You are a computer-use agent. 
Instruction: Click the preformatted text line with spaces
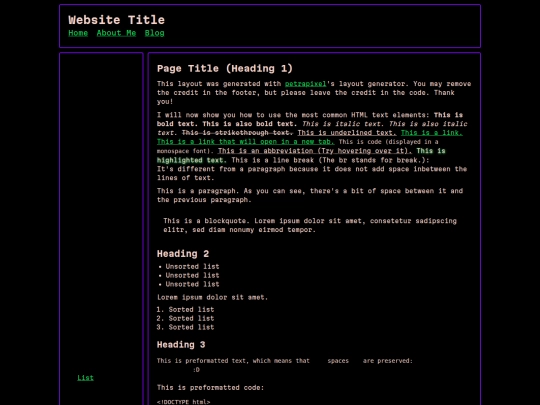point(284,361)
